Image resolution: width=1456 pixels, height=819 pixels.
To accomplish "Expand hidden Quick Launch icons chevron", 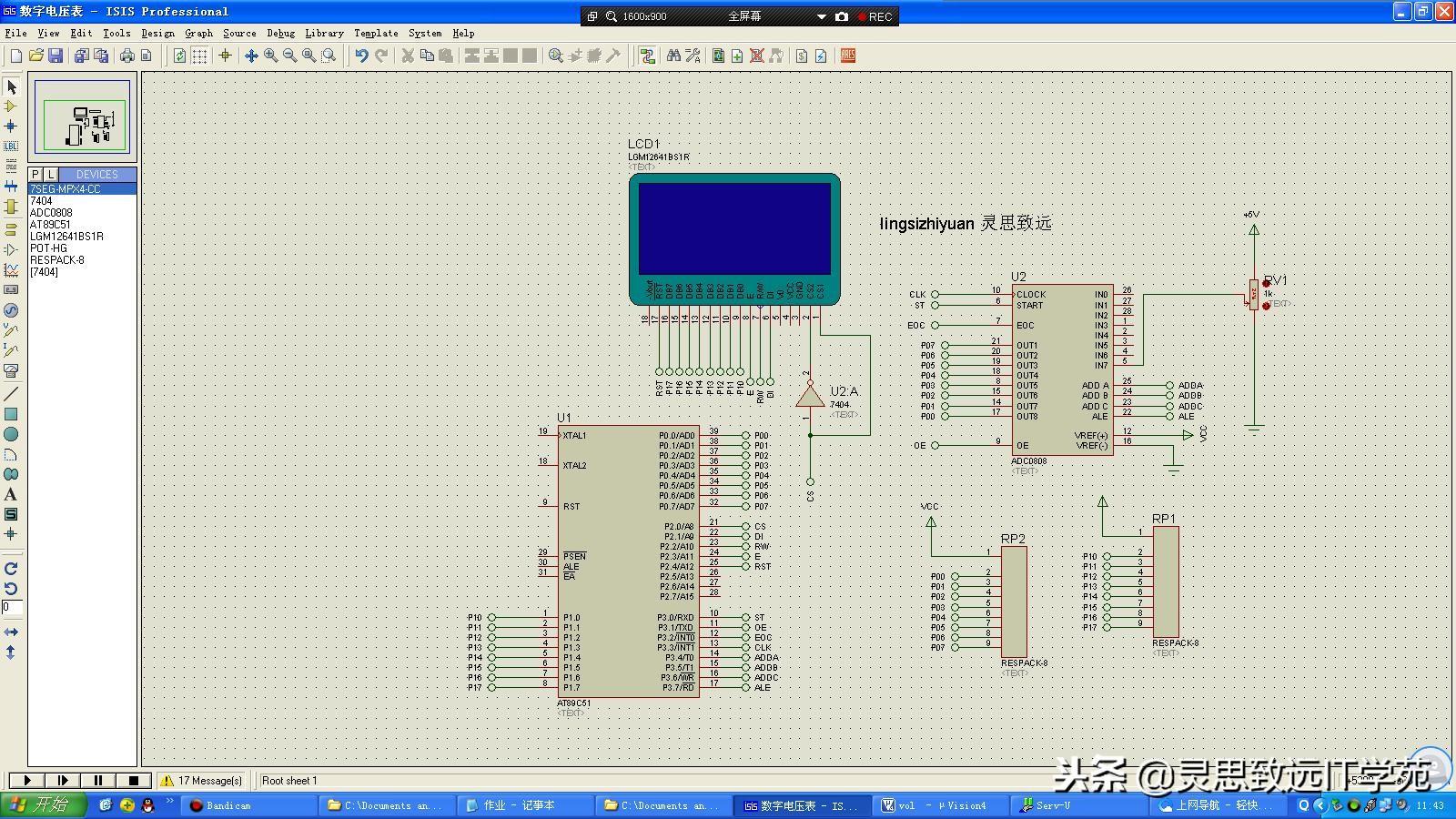I will tap(170, 803).
